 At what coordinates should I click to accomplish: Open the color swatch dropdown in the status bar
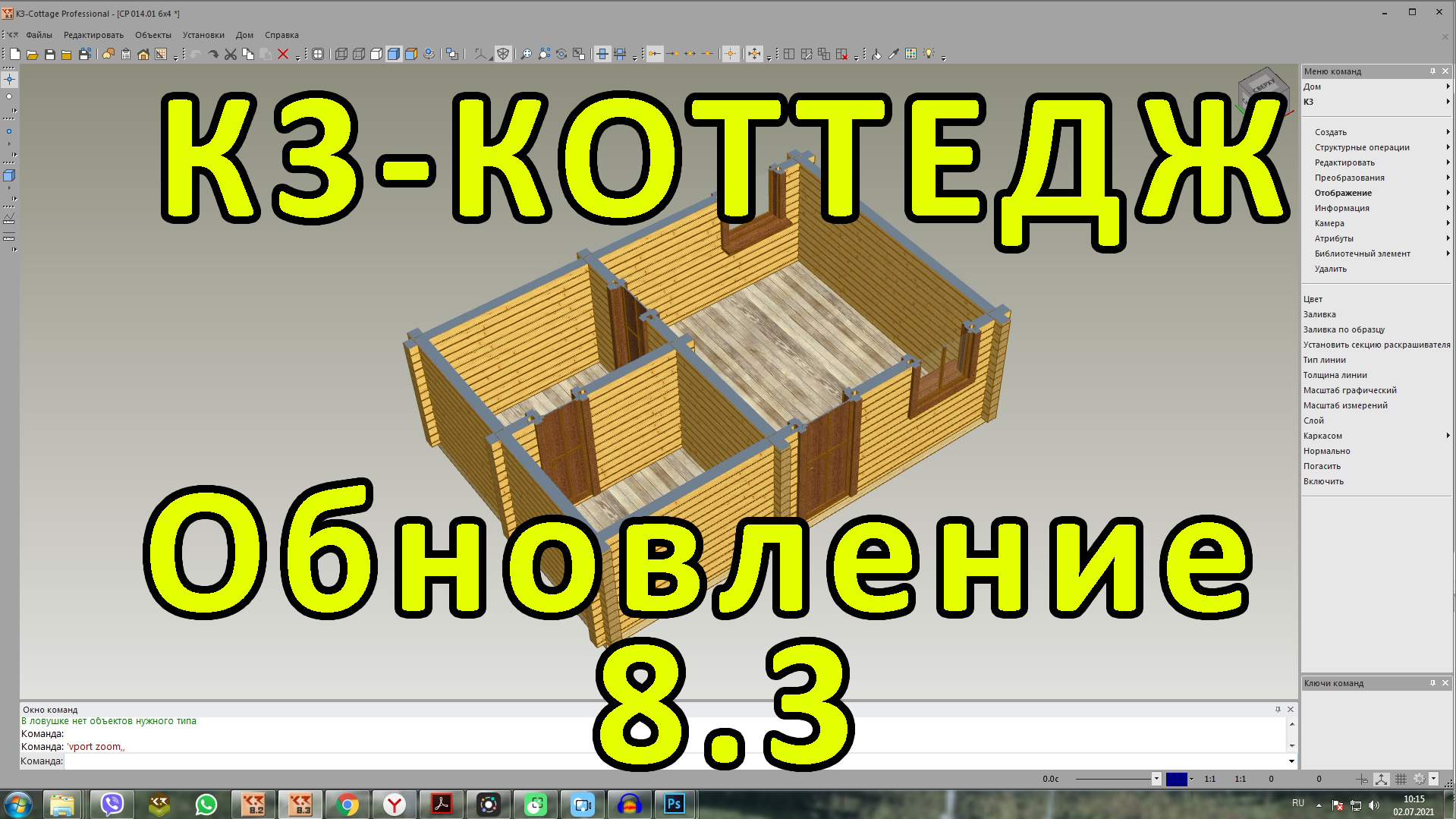click(1191, 778)
